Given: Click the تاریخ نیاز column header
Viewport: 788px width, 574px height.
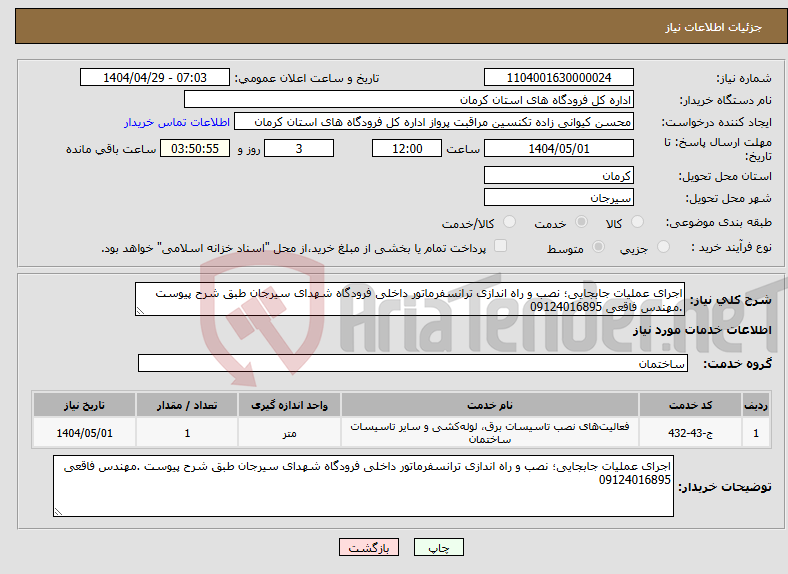Looking at the screenshot, I should point(84,405).
